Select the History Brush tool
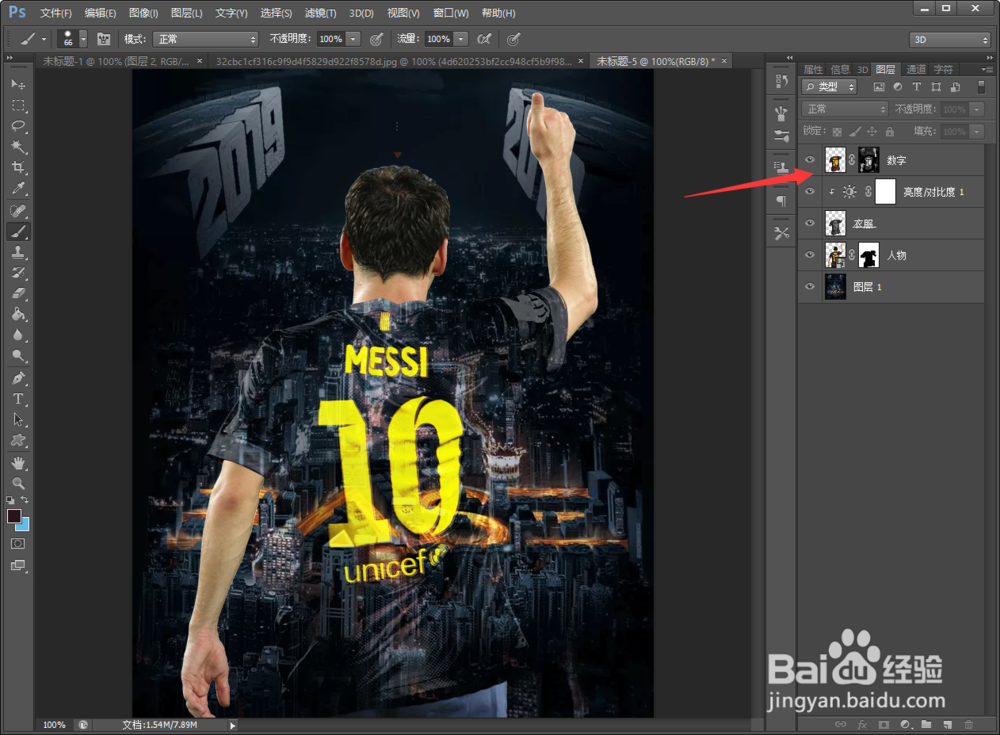This screenshot has height=735, width=1000. coord(18,273)
